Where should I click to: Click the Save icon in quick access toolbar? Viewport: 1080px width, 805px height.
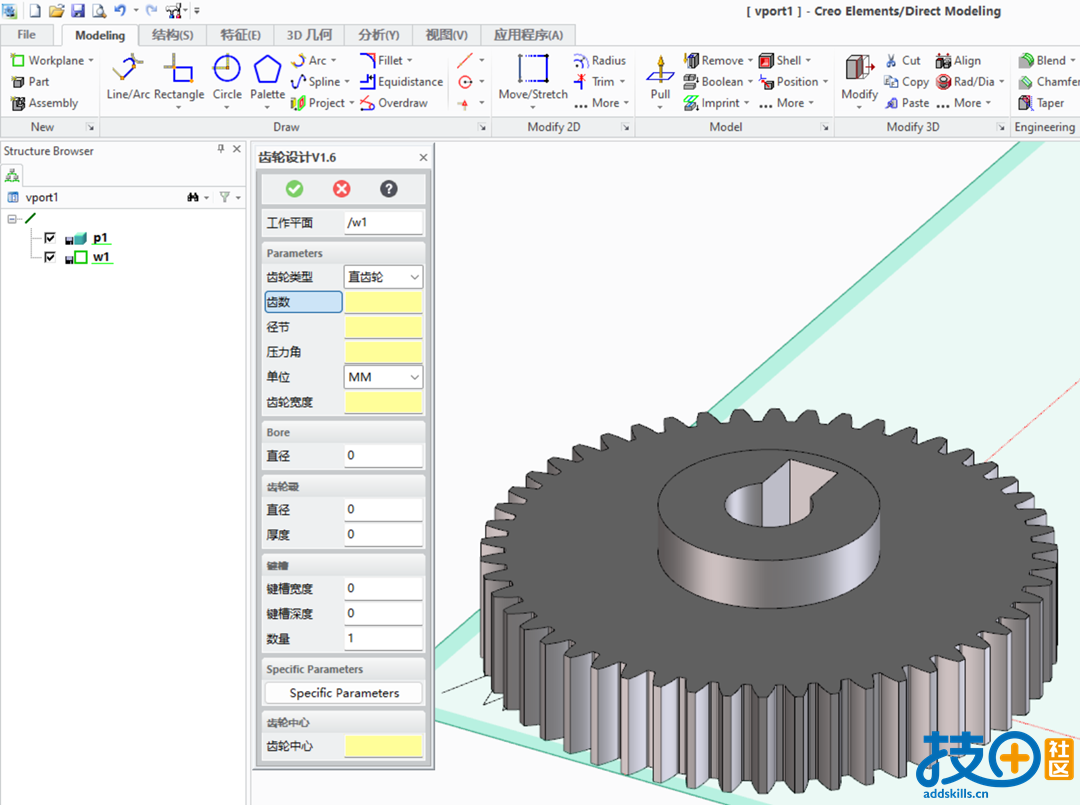tap(78, 10)
